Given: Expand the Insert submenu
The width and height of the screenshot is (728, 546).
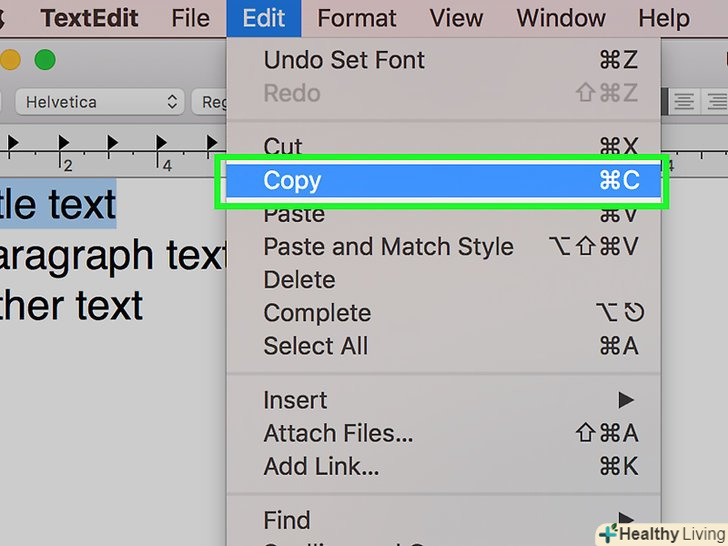Looking at the screenshot, I should (443, 400).
